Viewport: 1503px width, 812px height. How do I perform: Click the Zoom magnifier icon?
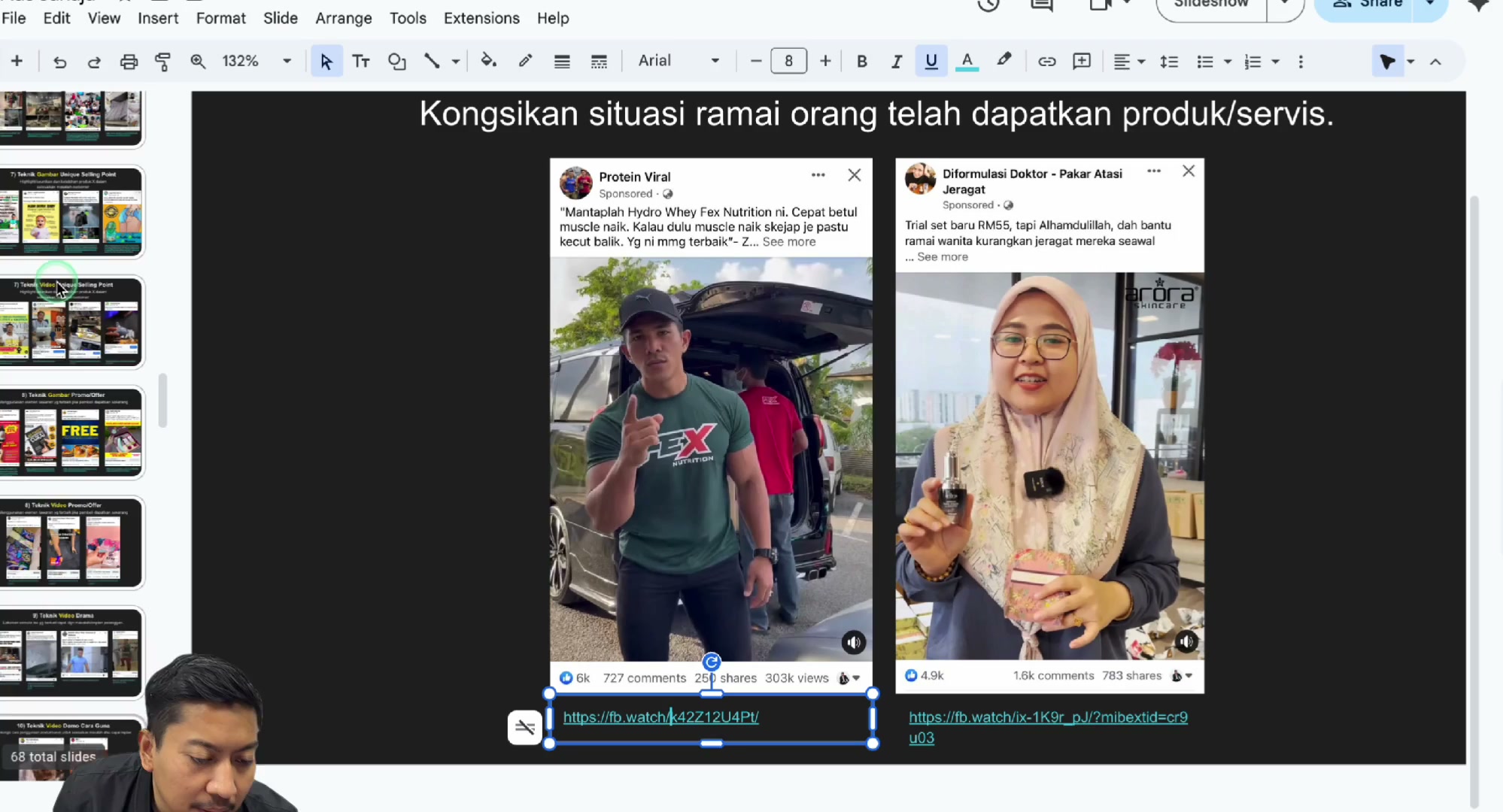tap(198, 62)
